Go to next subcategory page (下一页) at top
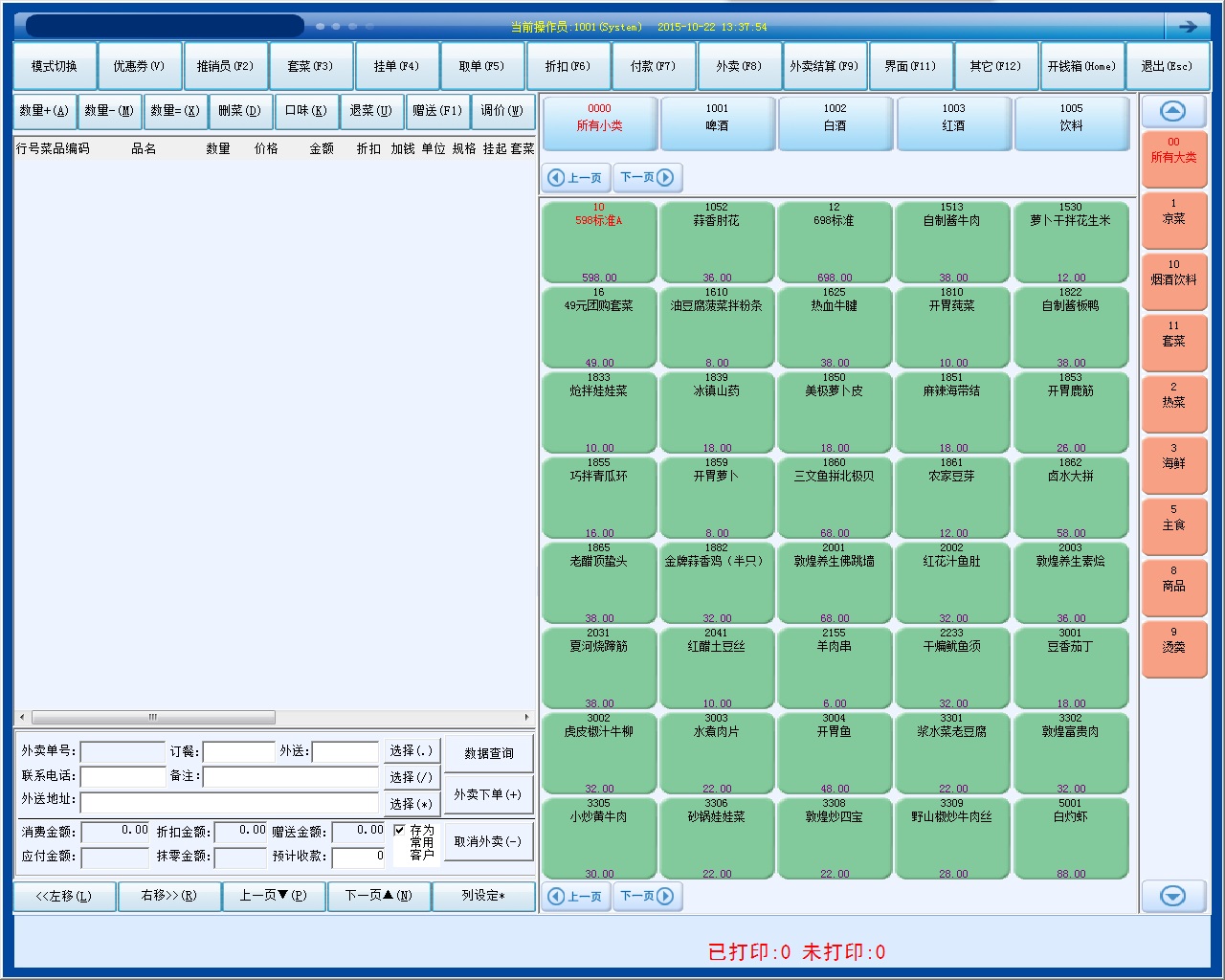 tap(647, 177)
